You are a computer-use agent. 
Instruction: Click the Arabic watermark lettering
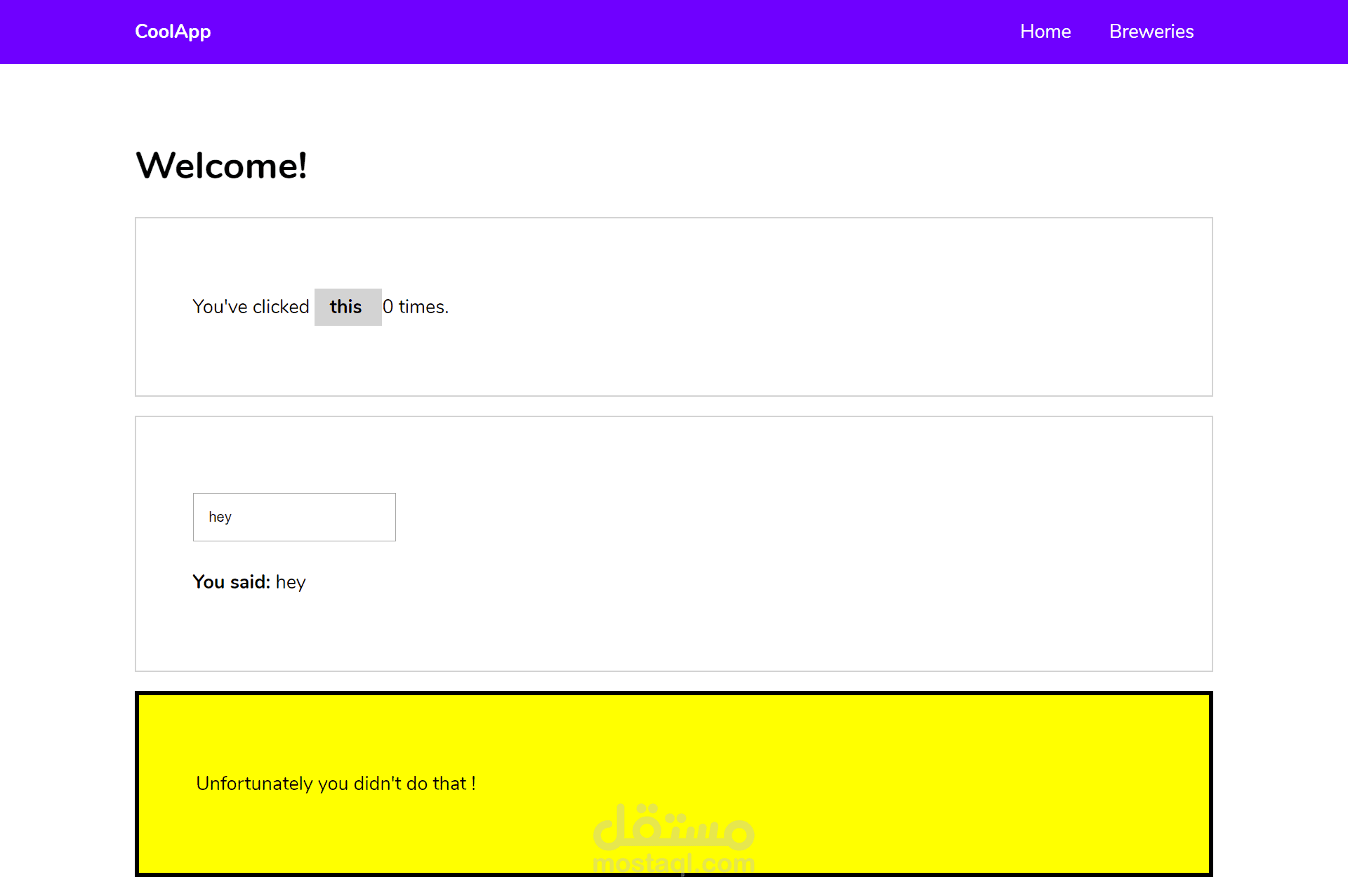coord(673,827)
